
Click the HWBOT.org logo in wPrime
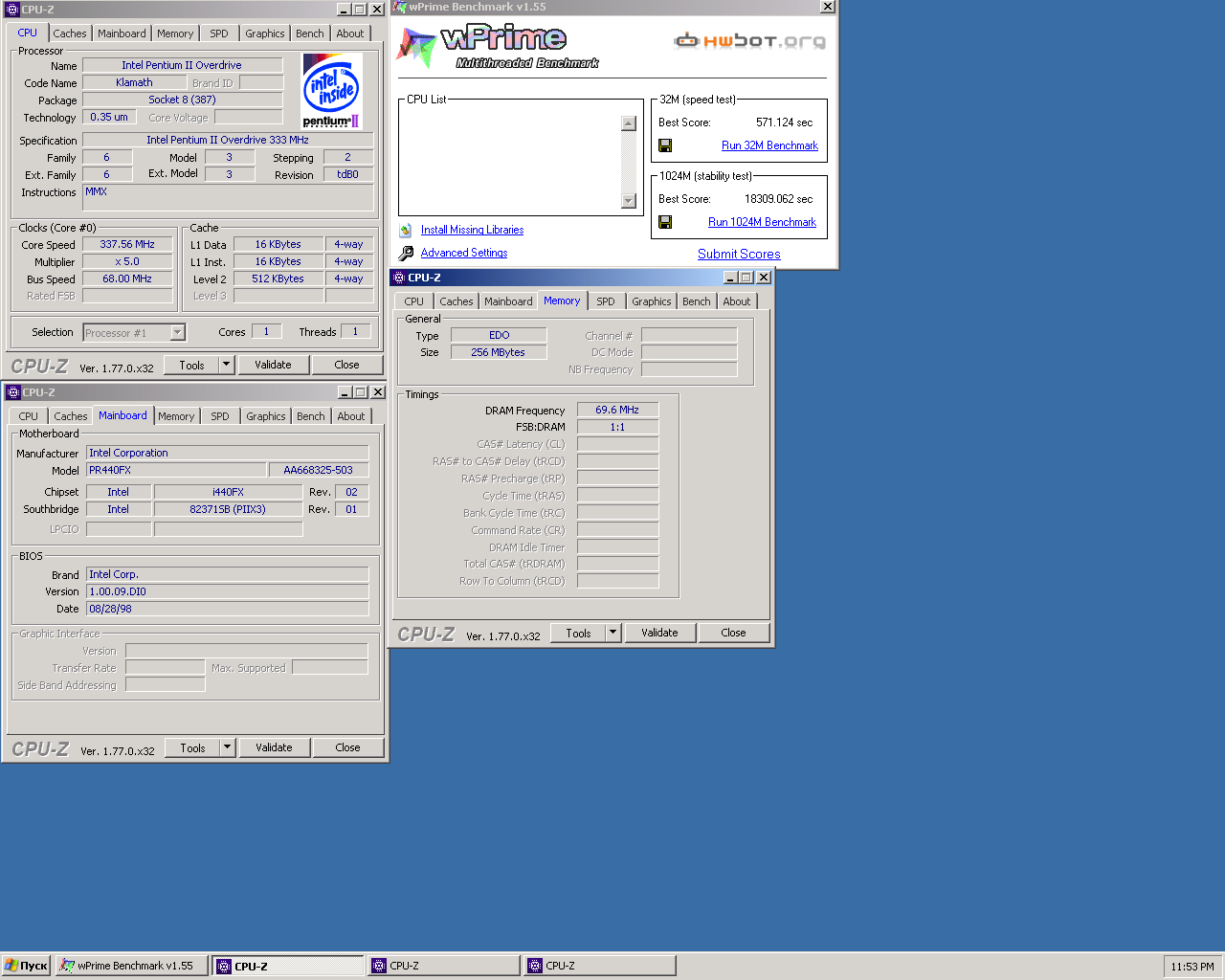pyautogui.click(x=749, y=41)
